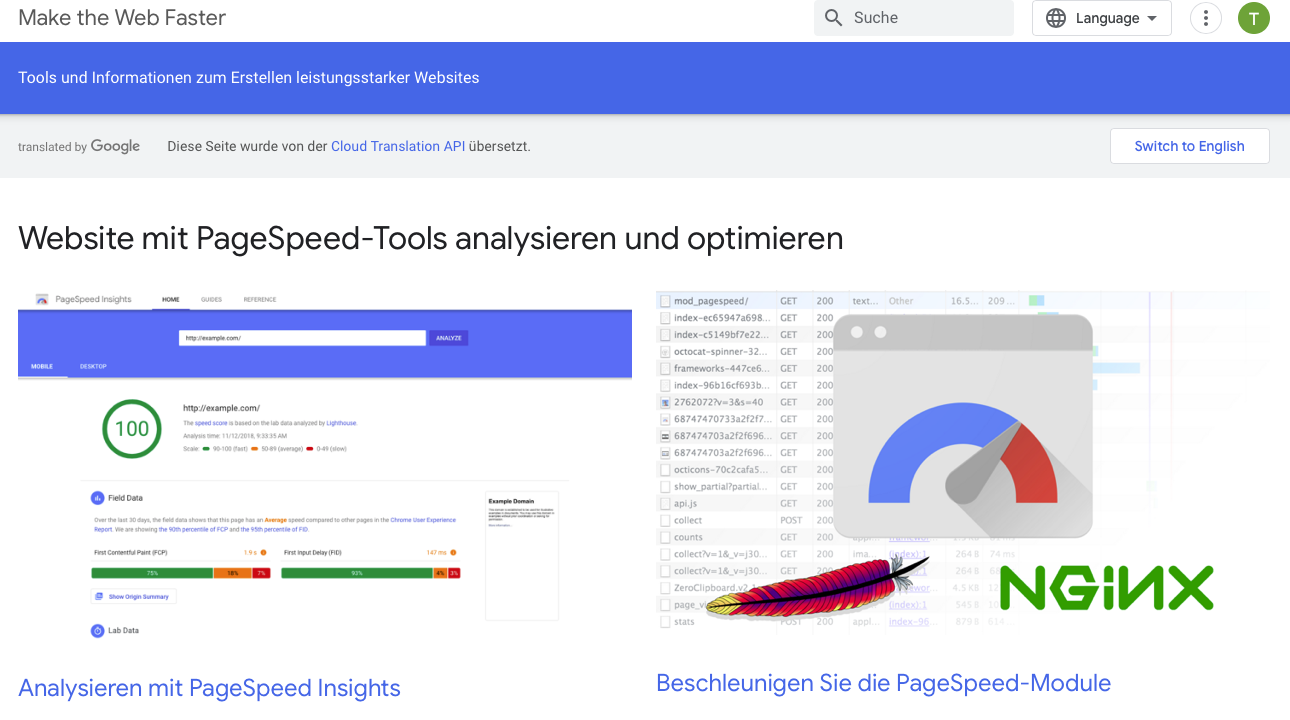1290x720 pixels.
Task: Click the banner text about leistungsstarker Websites
Action: [249, 78]
